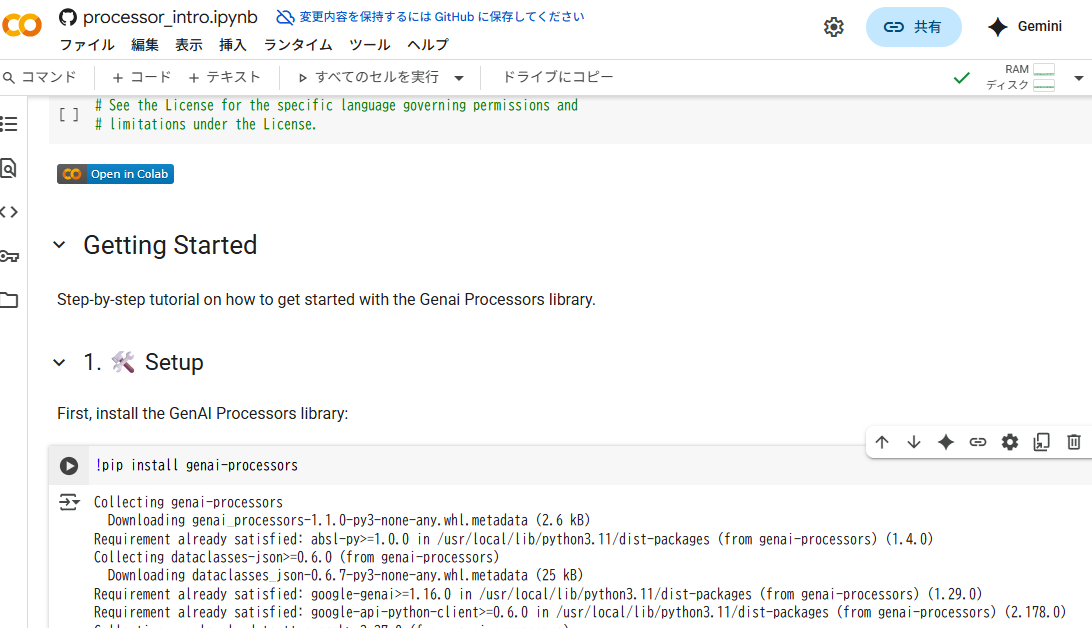Image resolution: width=1092 pixels, height=628 pixels.
Task: Open cell settings gear in cell toolbar
Action: click(1009, 442)
